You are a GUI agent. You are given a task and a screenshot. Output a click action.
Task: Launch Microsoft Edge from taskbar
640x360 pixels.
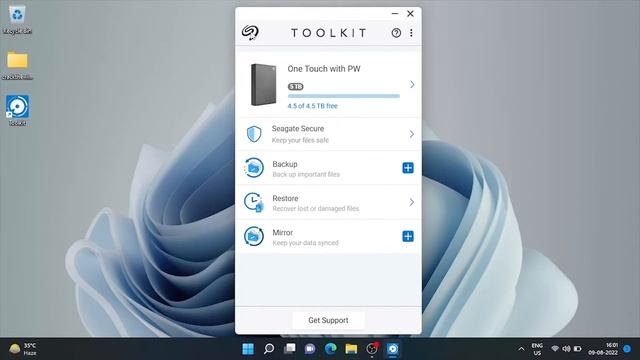coord(331,349)
